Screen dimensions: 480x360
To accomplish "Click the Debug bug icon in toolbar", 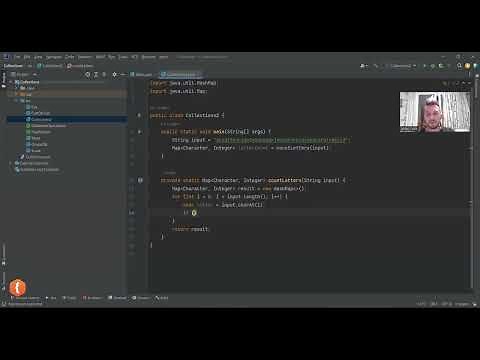I will [x=433, y=66].
